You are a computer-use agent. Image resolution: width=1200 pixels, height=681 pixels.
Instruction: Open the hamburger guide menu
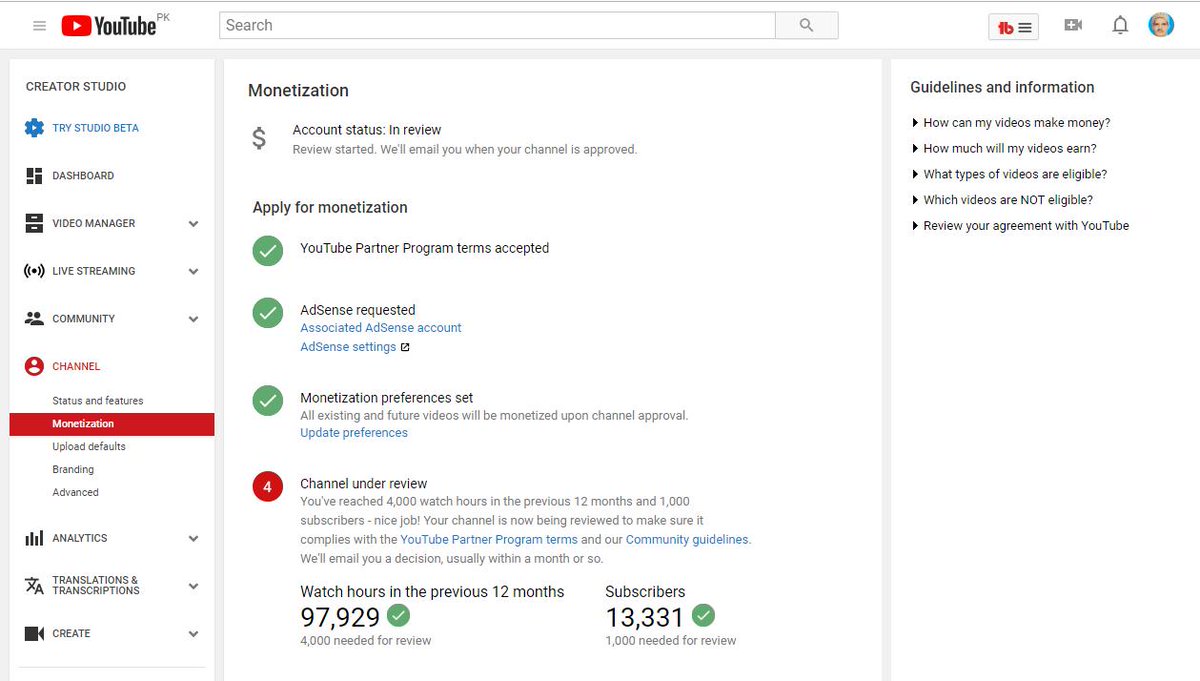click(40, 26)
